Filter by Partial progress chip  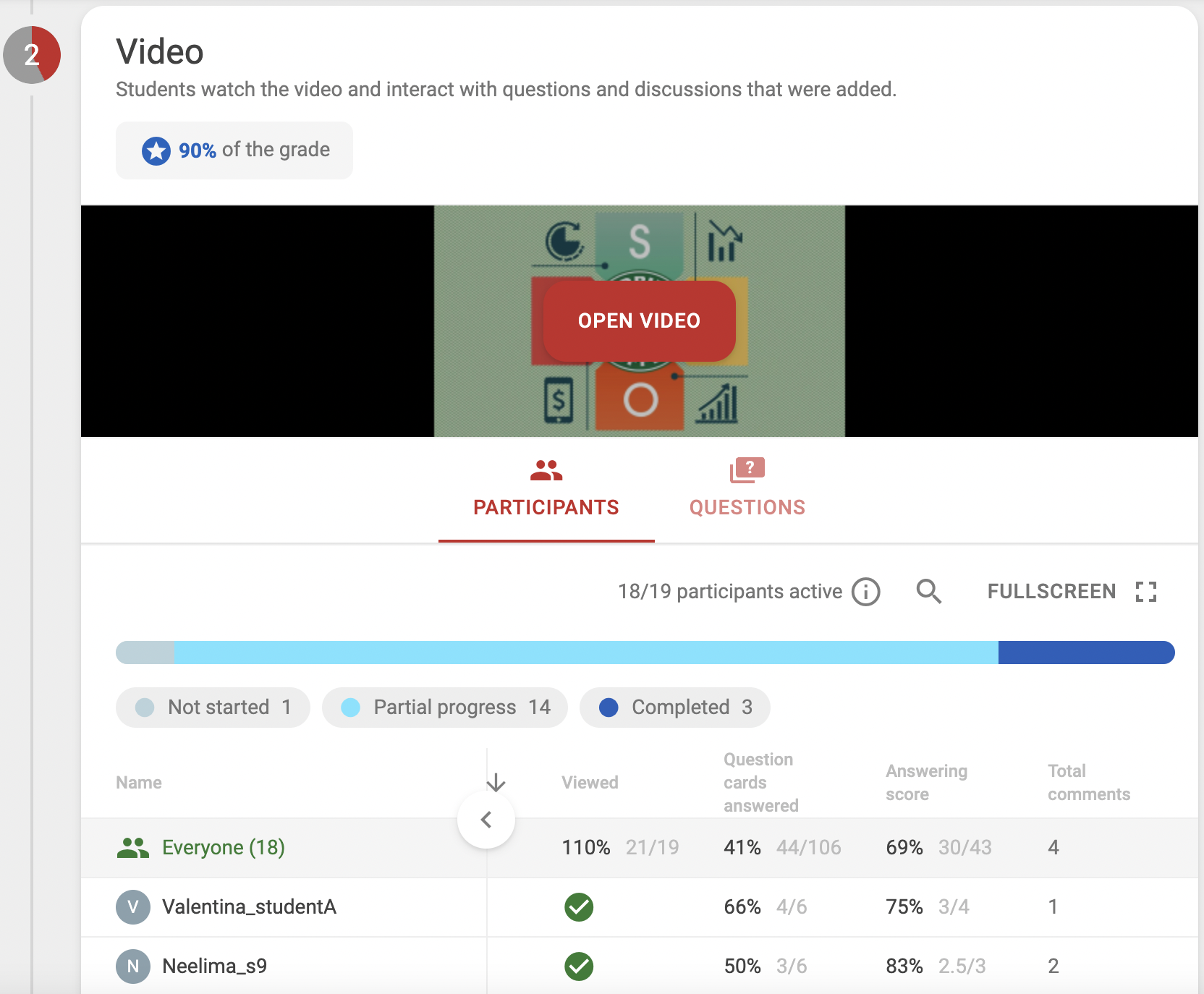444,707
